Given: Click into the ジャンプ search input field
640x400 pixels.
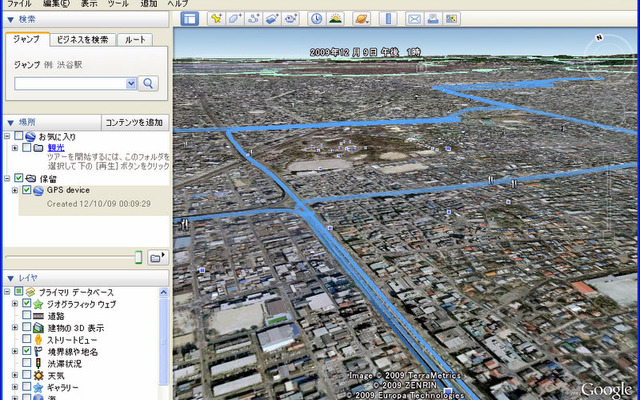Looking at the screenshot, I should pyautogui.click(x=71, y=84).
